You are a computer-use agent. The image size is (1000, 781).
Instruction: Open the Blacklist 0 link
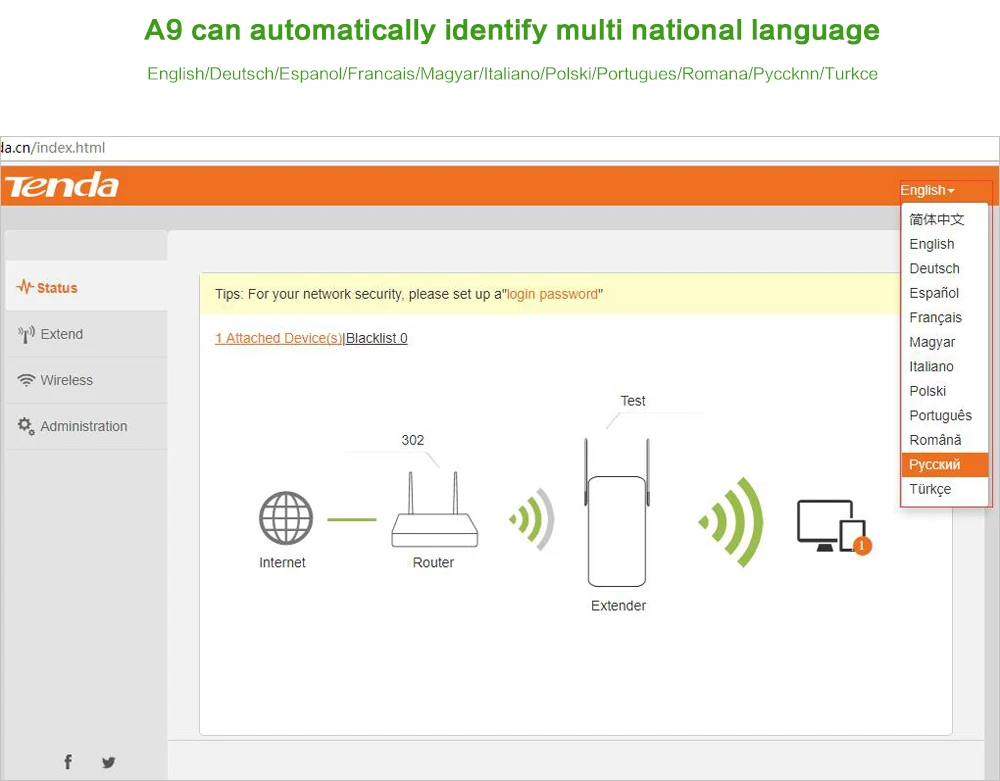click(x=377, y=338)
